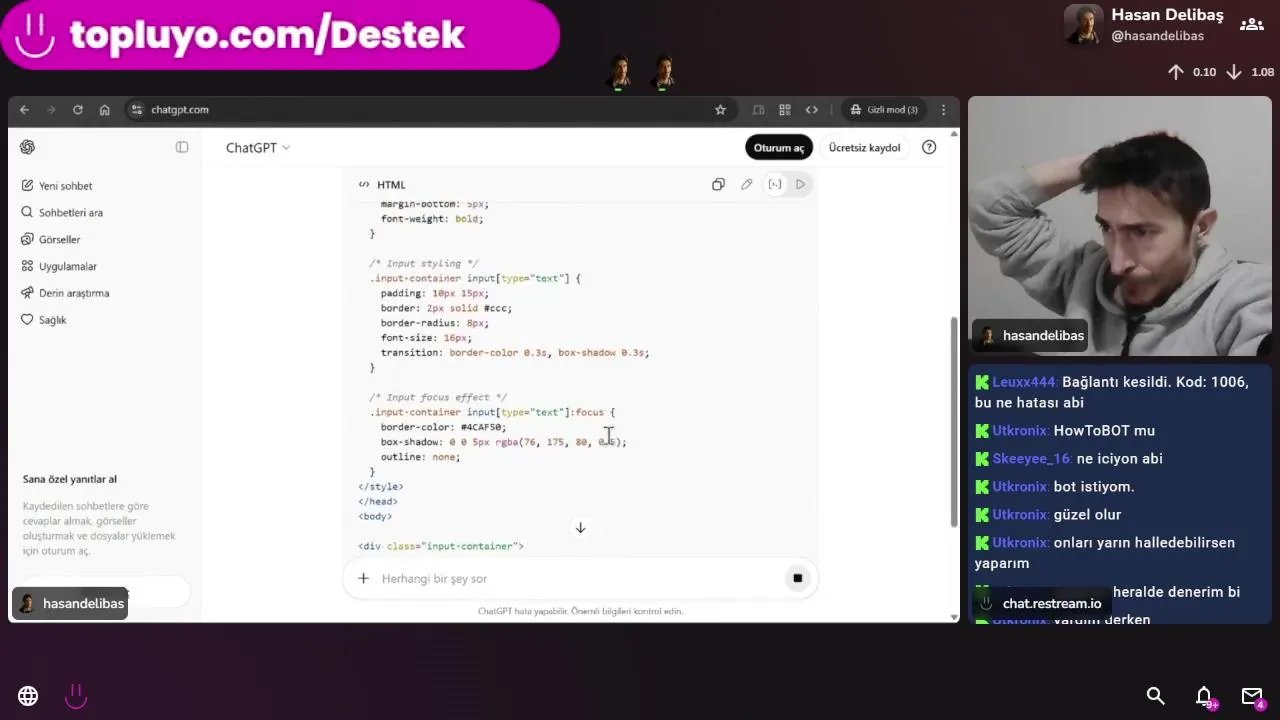Open the notifications bell icon
The width and height of the screenshot is (1280, 720).
[1205, 696]
